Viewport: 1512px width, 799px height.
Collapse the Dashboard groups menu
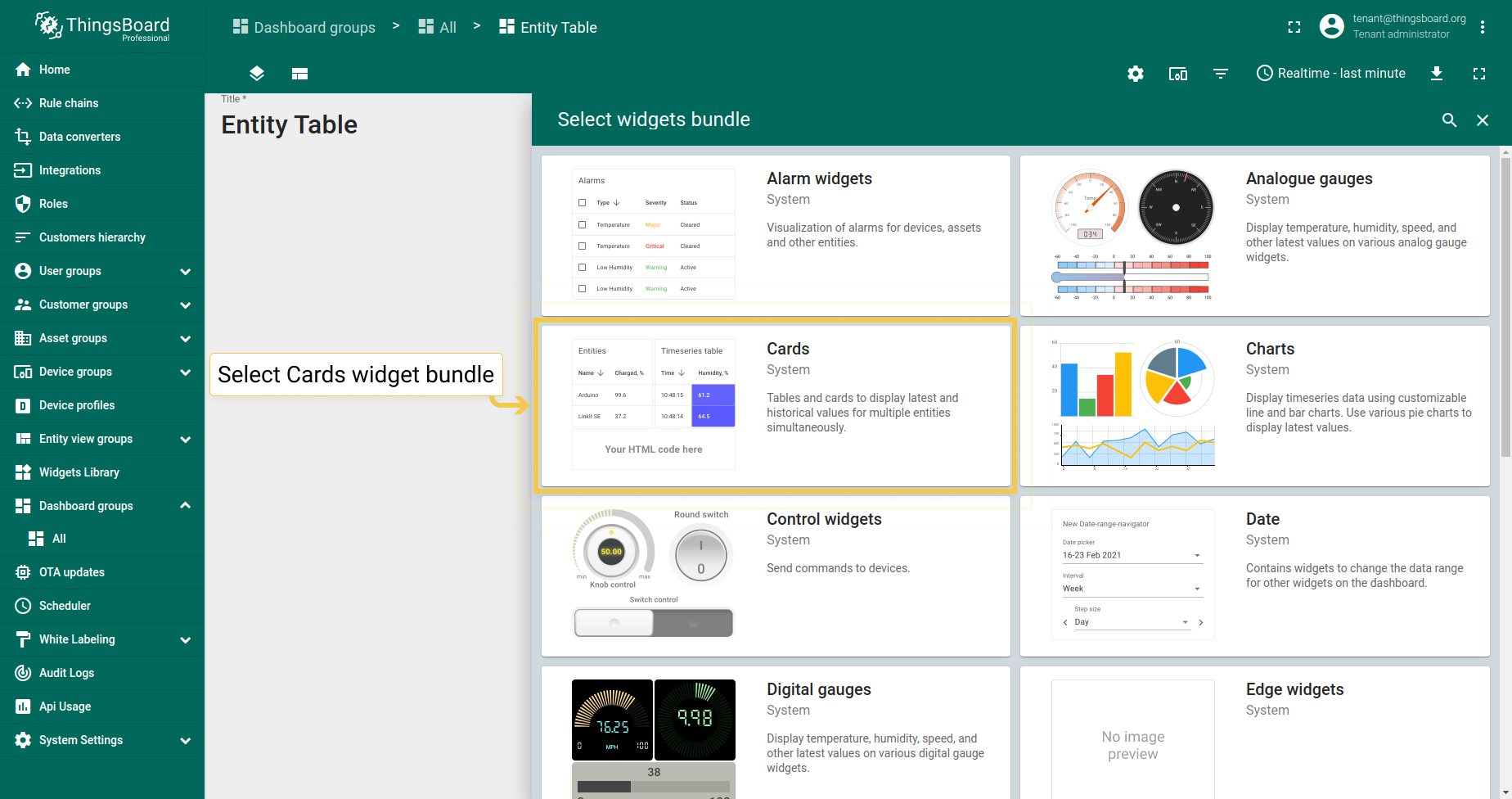[185, 506]
